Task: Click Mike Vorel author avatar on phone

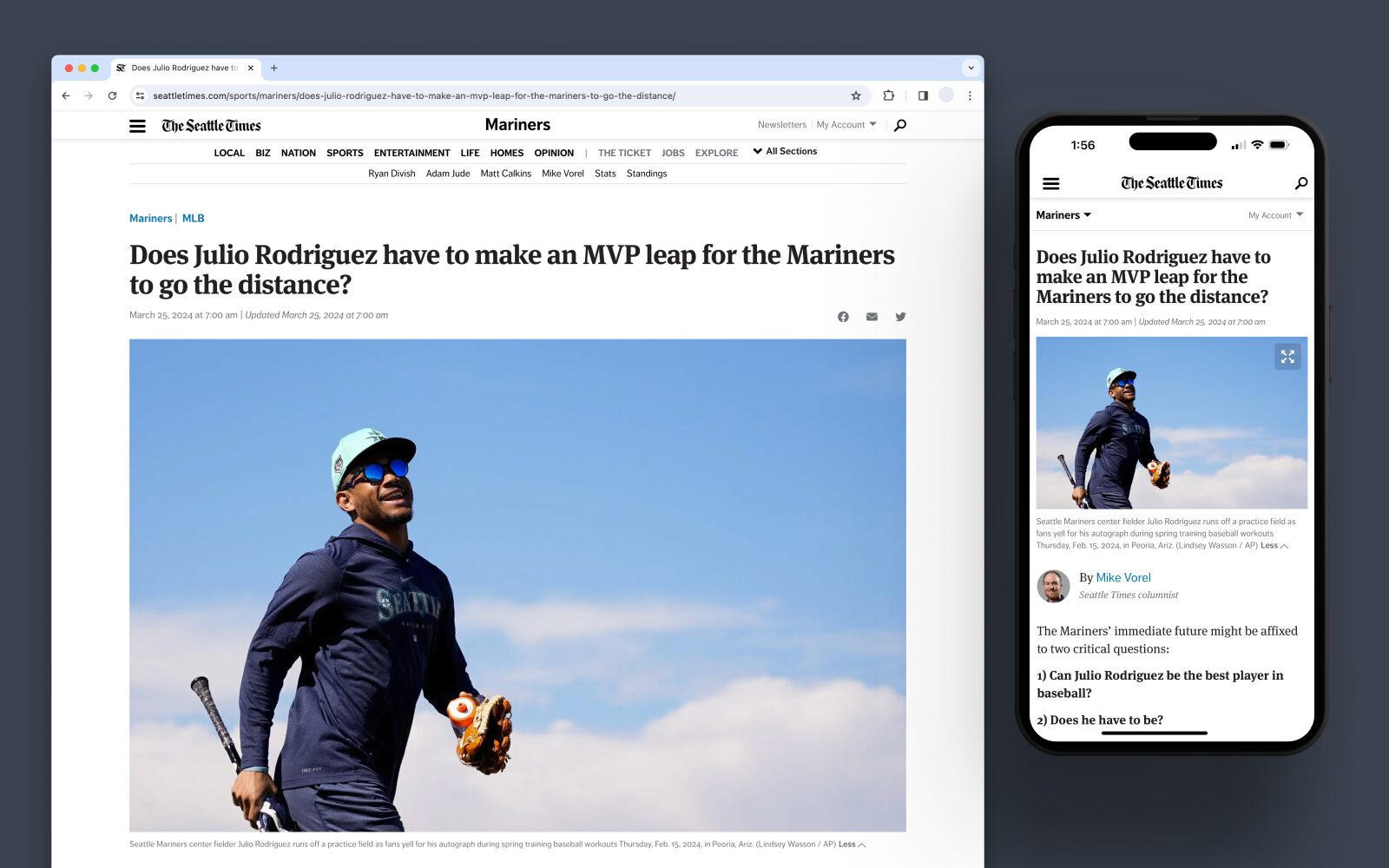Action: 1053,586
